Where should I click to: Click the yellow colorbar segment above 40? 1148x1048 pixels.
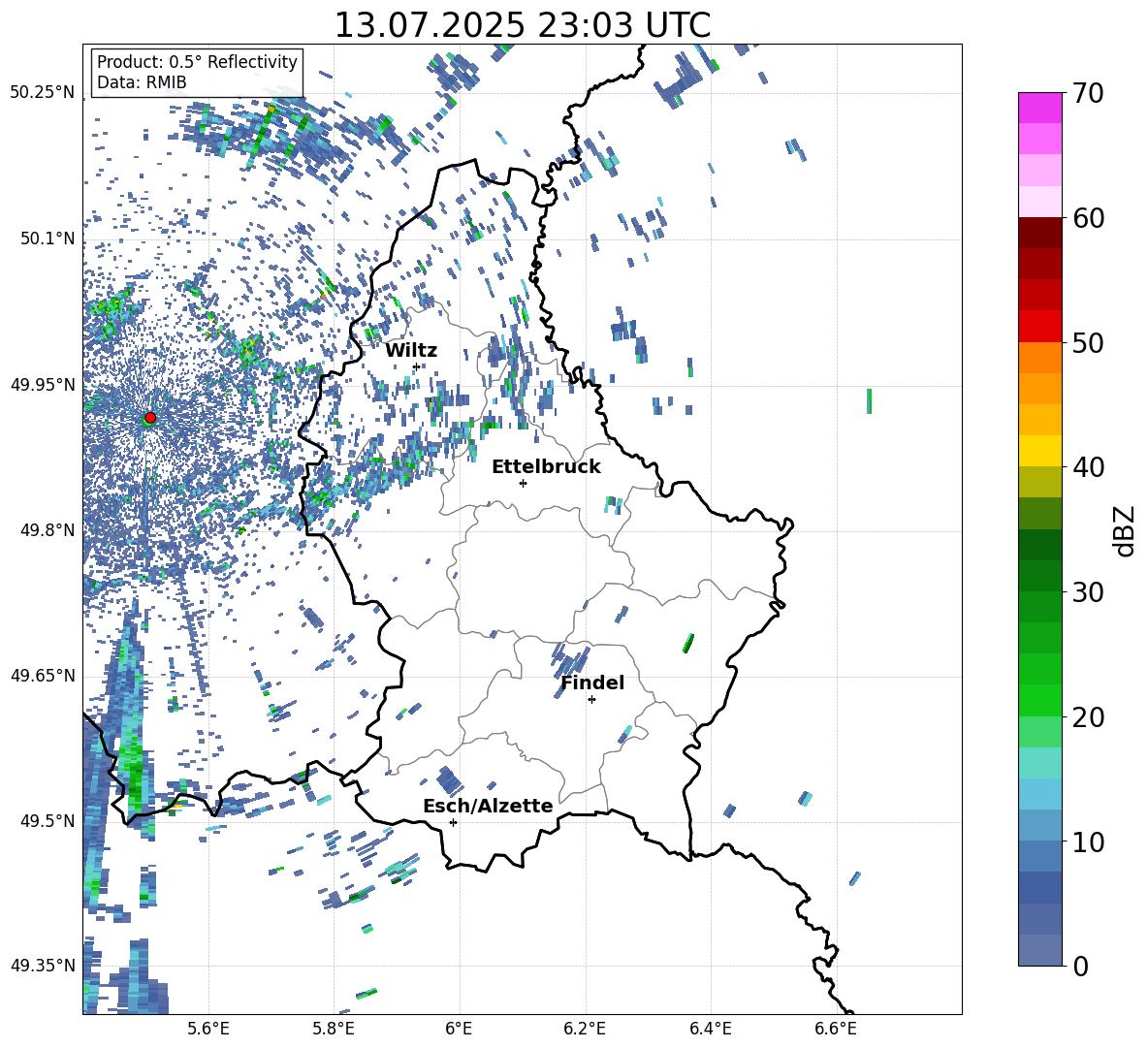[x=1039, y=451]
